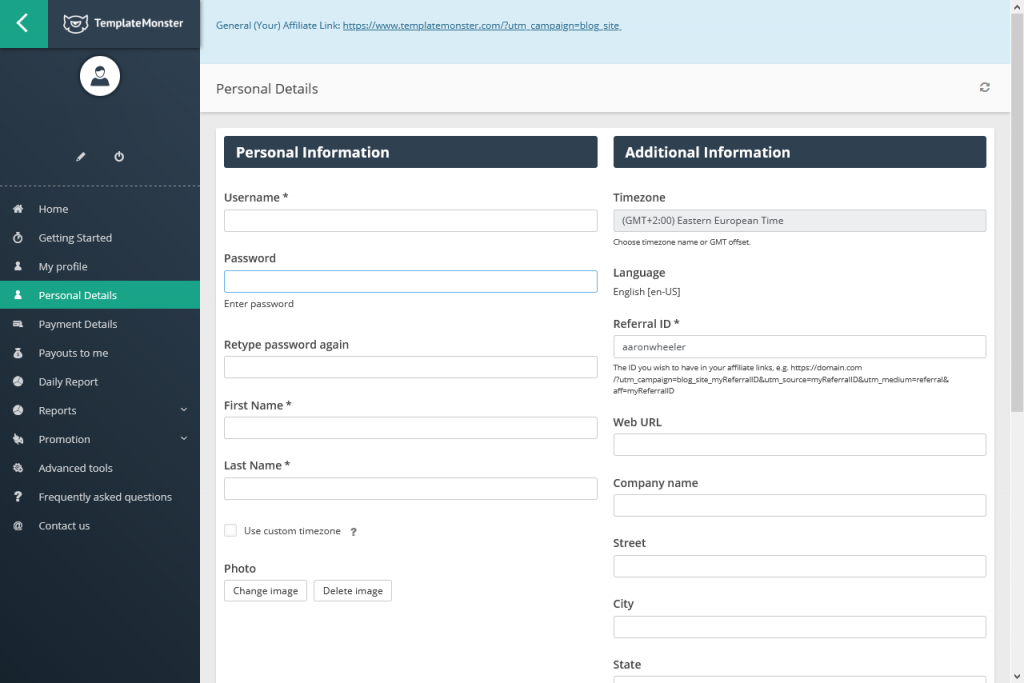Open Payment Details in the sidebar
Viewport: 1024px width, 683px height.
pyautogui.click(x=78, y=324)
